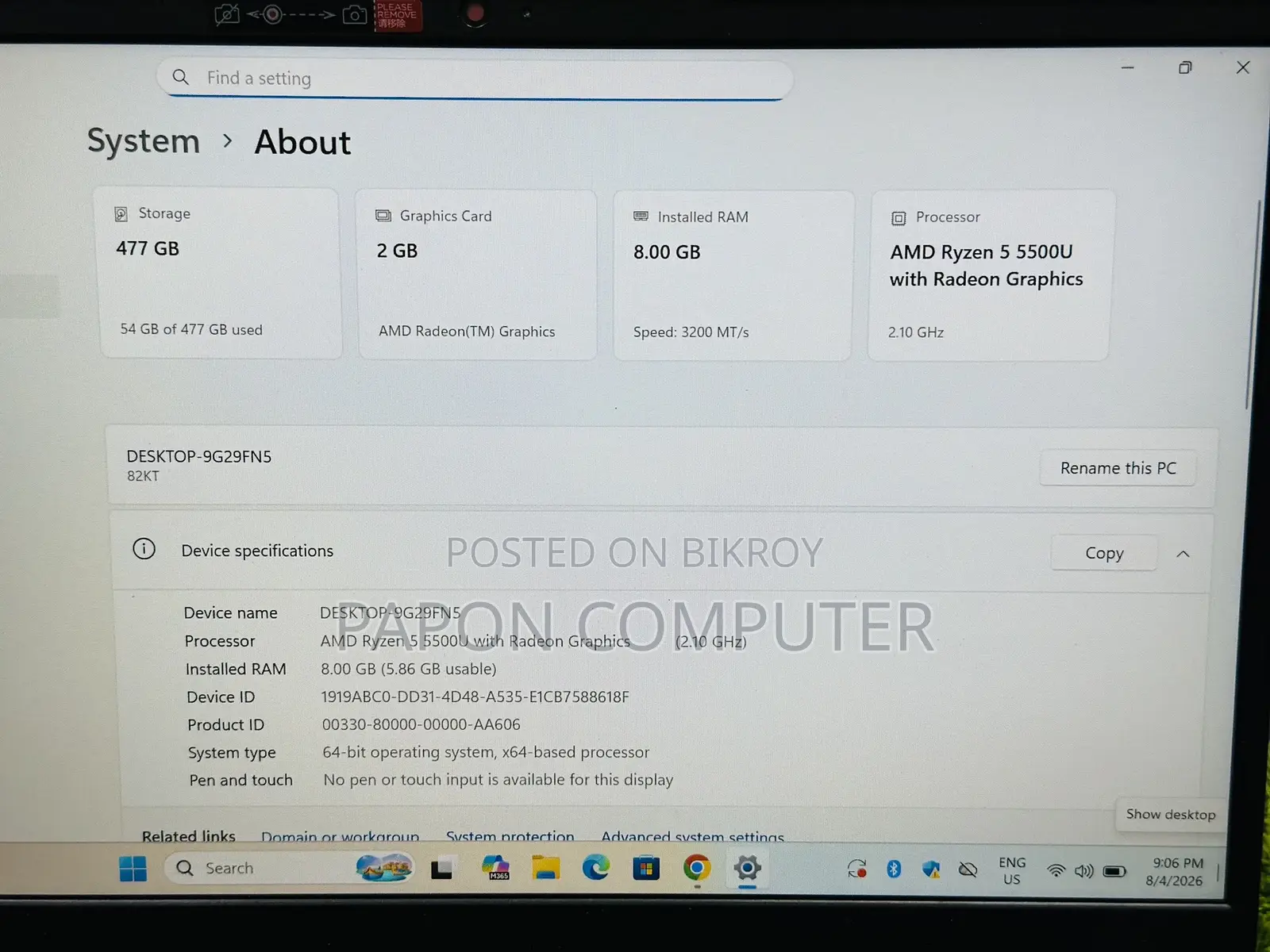Launch Google Chrome from taskbar
1270x952 pixels.
tap(697, 868)
